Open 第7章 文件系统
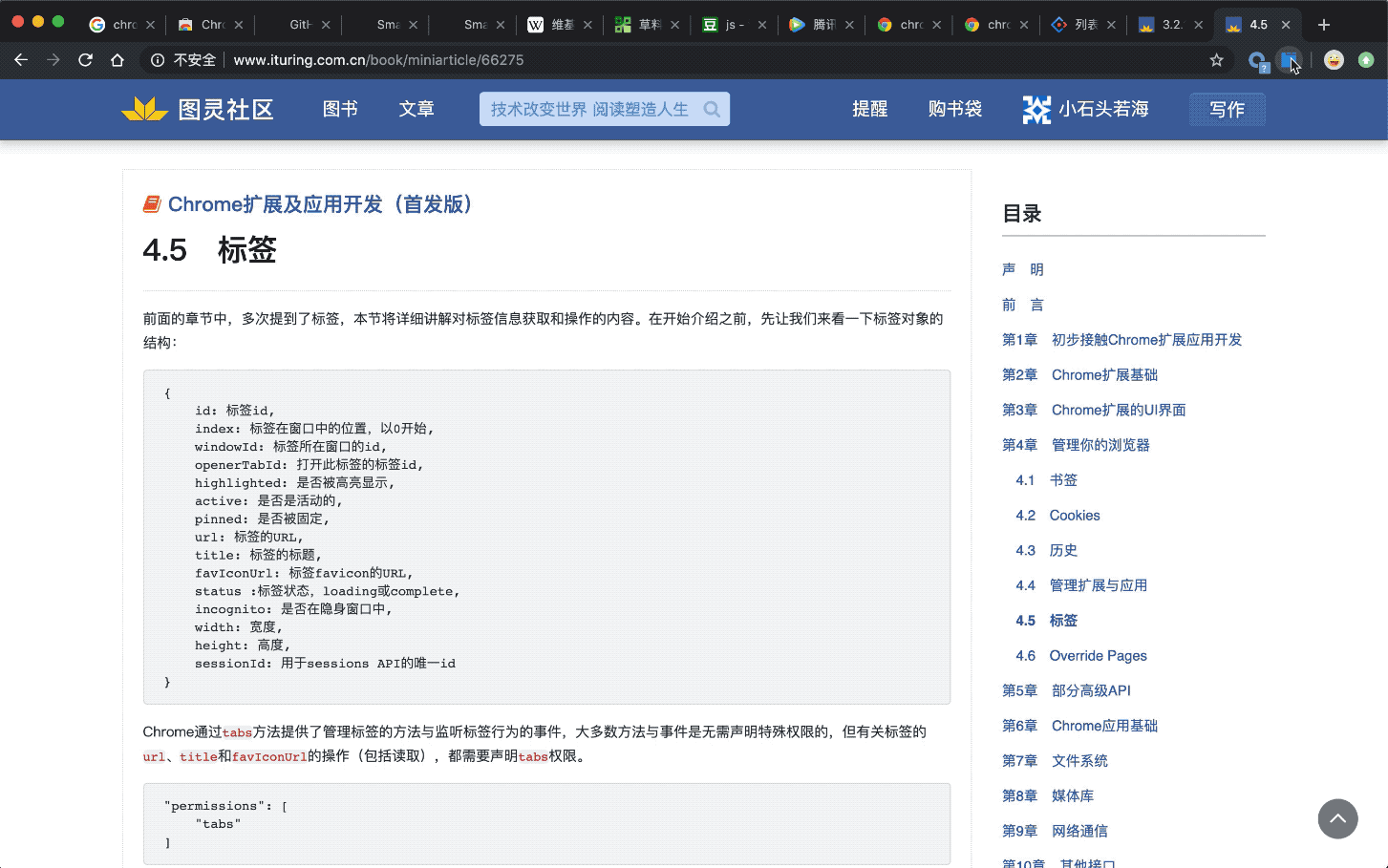This screenshot has height=868, width=1388. [x=1056, y=761]
